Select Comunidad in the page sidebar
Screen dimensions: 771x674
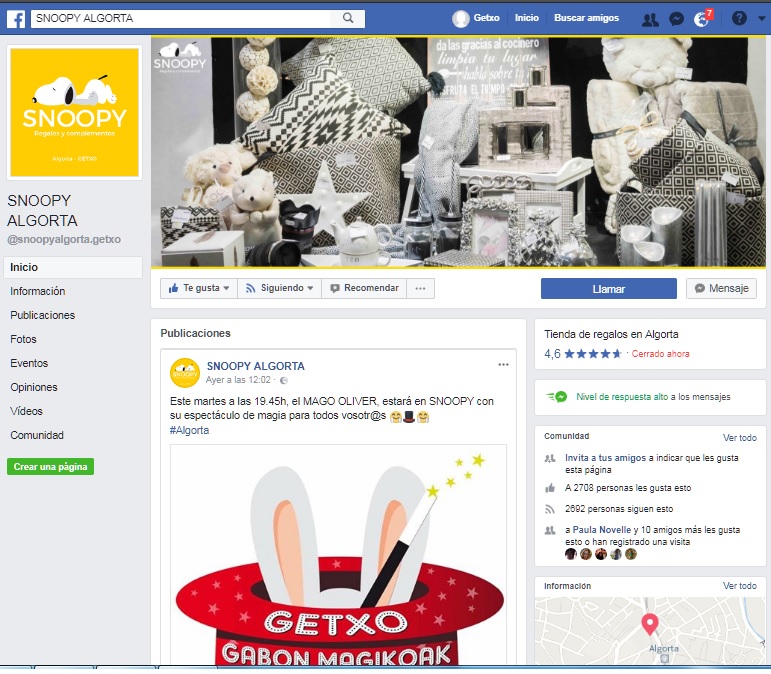37,435
